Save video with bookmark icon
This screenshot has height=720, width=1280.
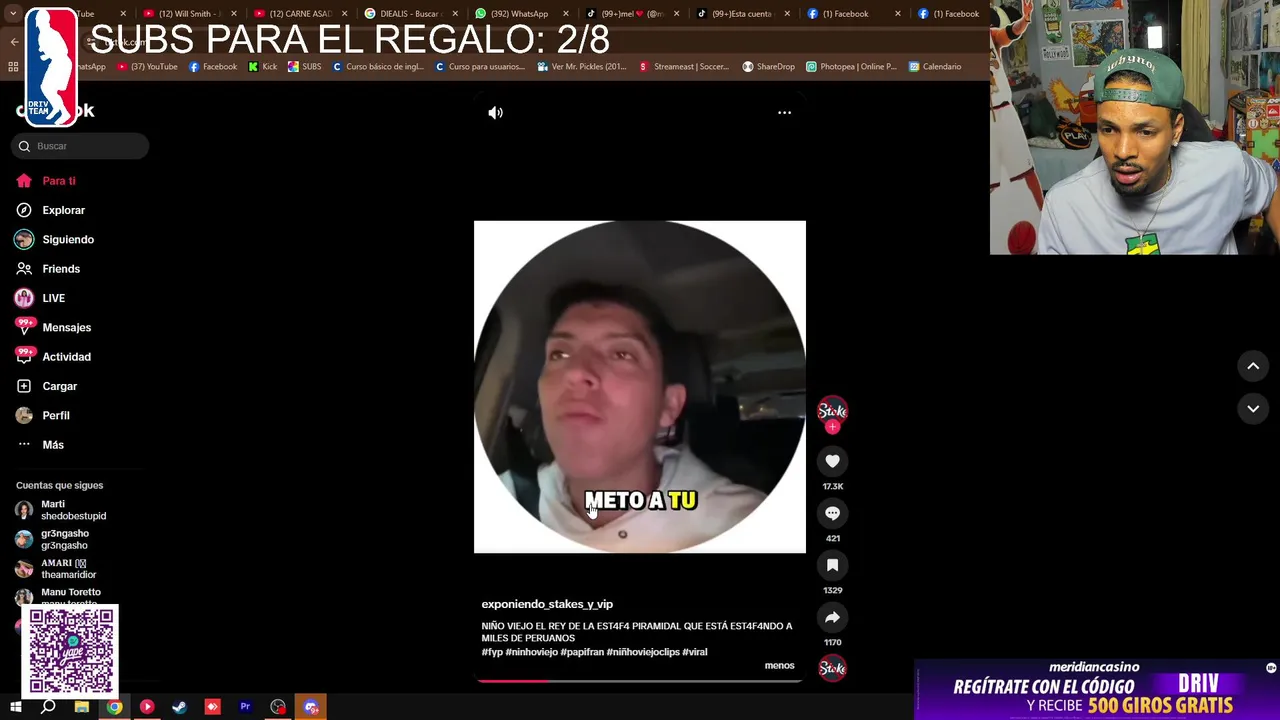(832, 565)
